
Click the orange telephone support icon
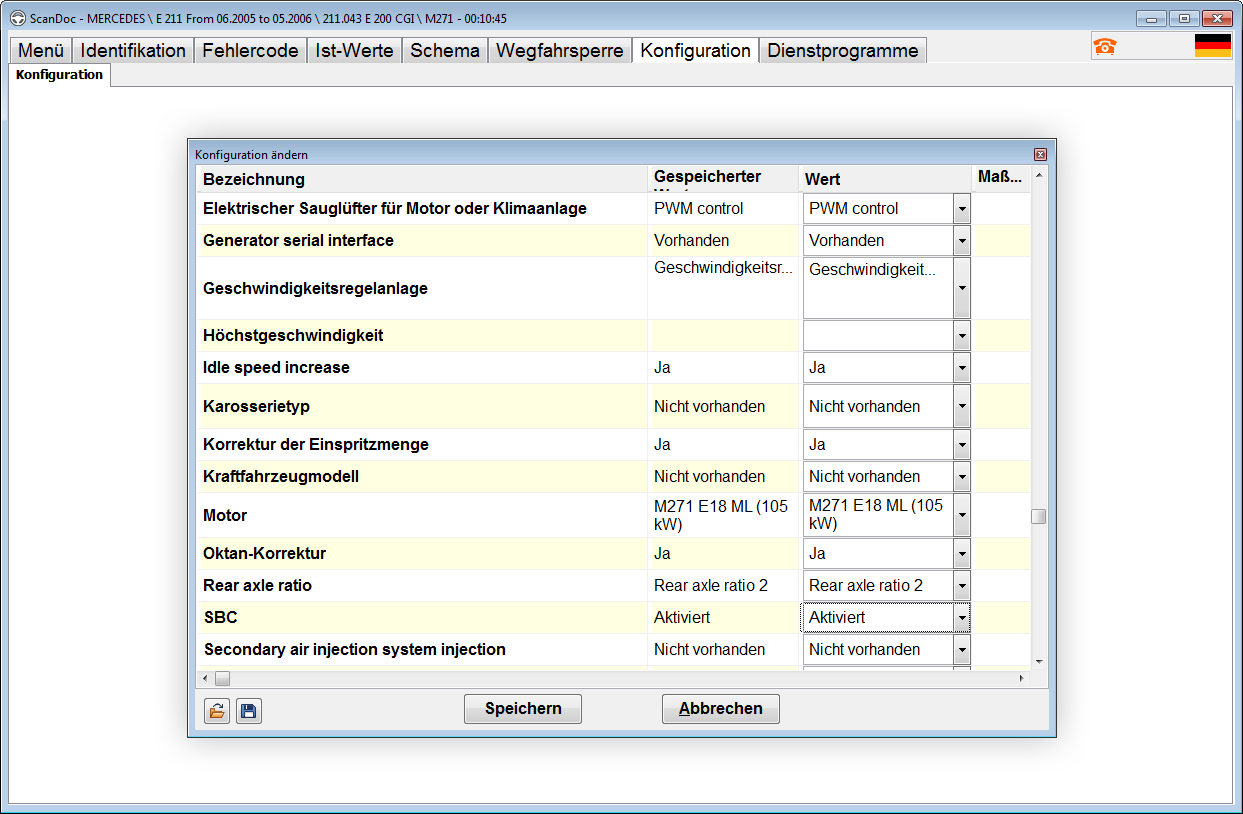(1104, 46)
